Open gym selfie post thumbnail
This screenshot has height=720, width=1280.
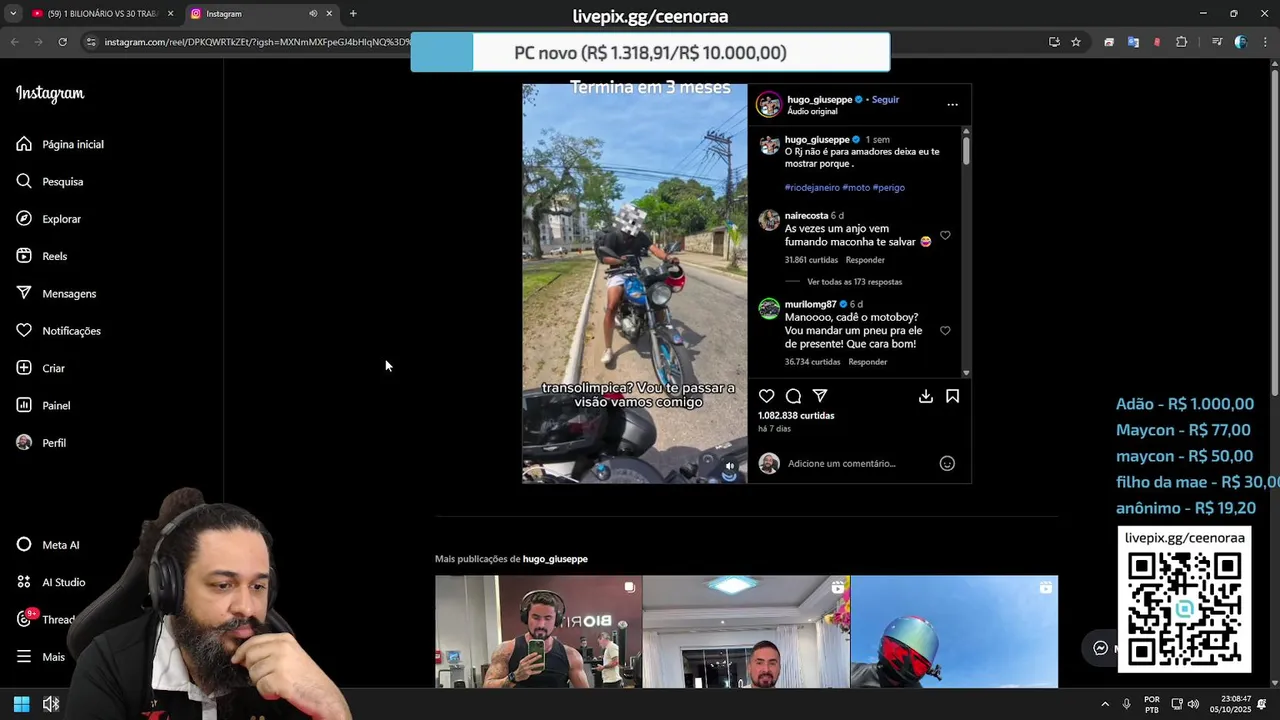point(538,631)
